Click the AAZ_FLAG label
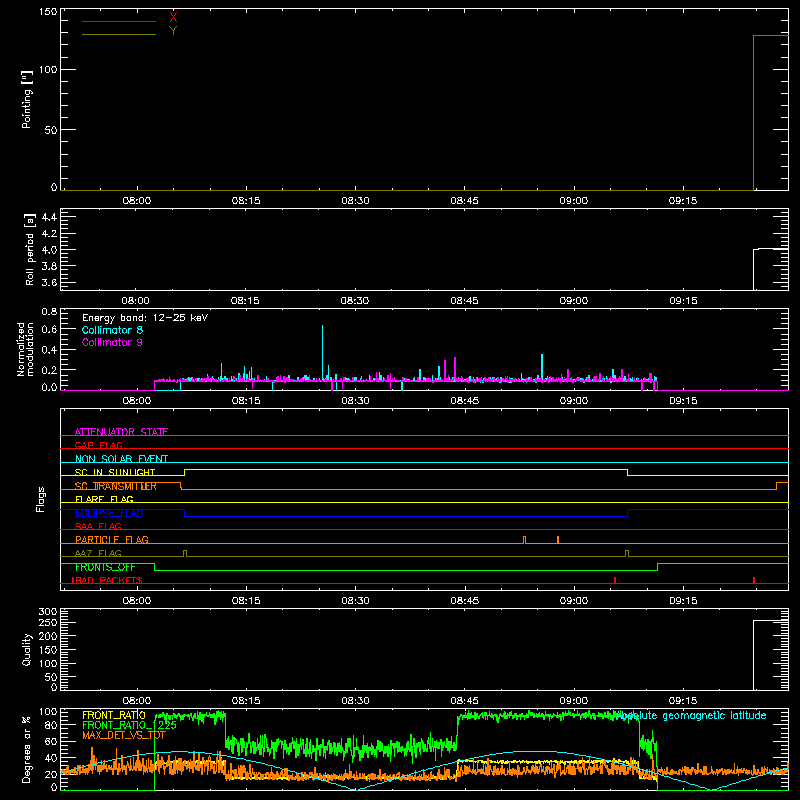 [98, 553]
